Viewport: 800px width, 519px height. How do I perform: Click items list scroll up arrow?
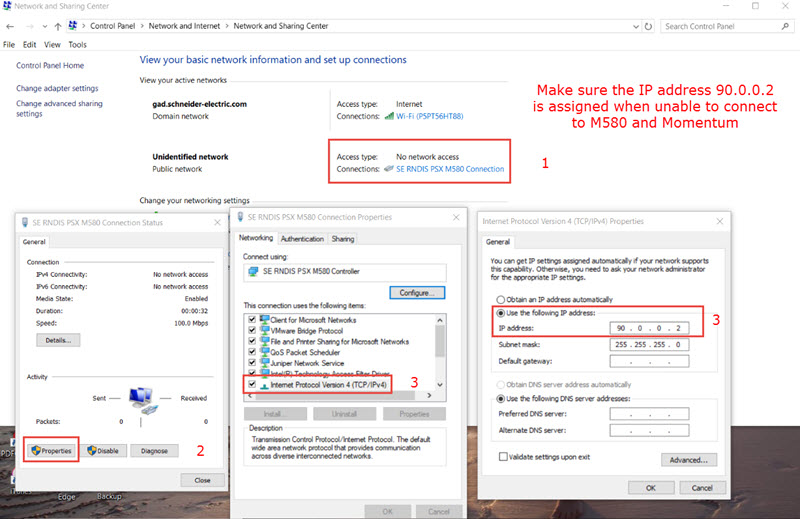pyautogui.click(x=440, y=320)
